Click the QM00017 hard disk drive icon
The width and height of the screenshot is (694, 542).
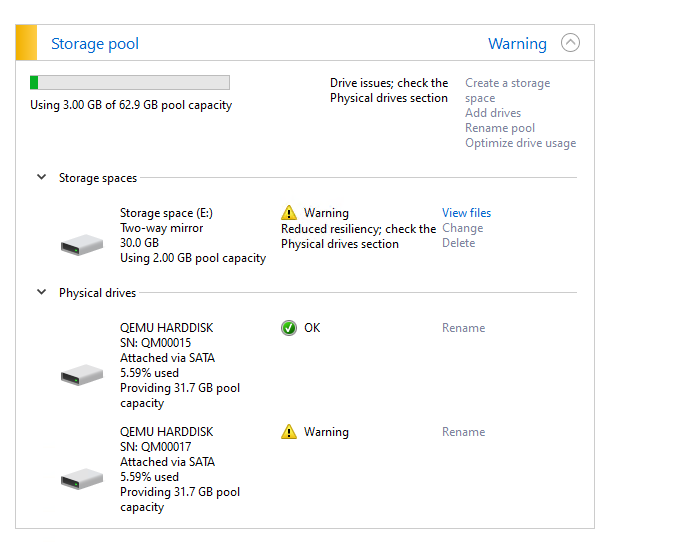(x=82, y=479)
